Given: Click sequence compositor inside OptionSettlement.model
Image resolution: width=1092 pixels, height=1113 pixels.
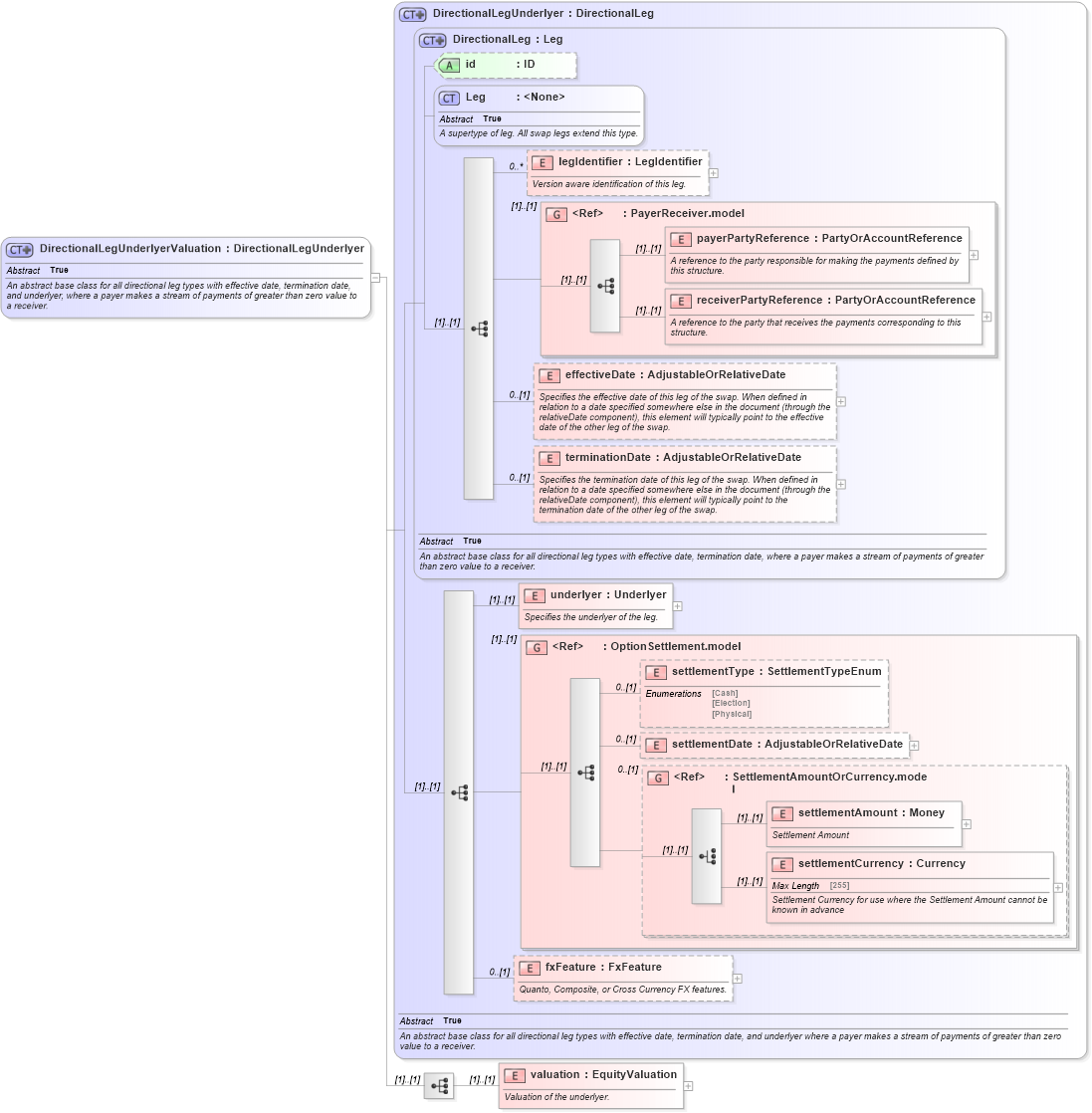Looking at the screenshot, I should (585, 773).
